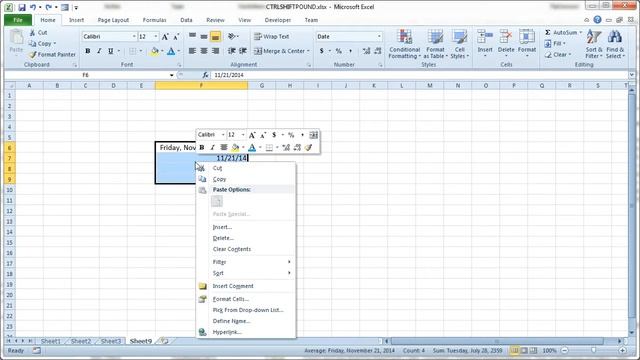Choose Define Name in context menu
Viewport: 640px width, 360px height.
[246, 321]
